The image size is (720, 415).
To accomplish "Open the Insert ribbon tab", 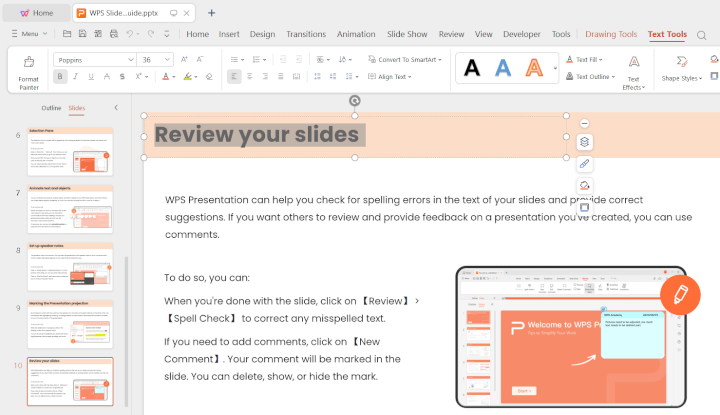I will coord(229,34).
